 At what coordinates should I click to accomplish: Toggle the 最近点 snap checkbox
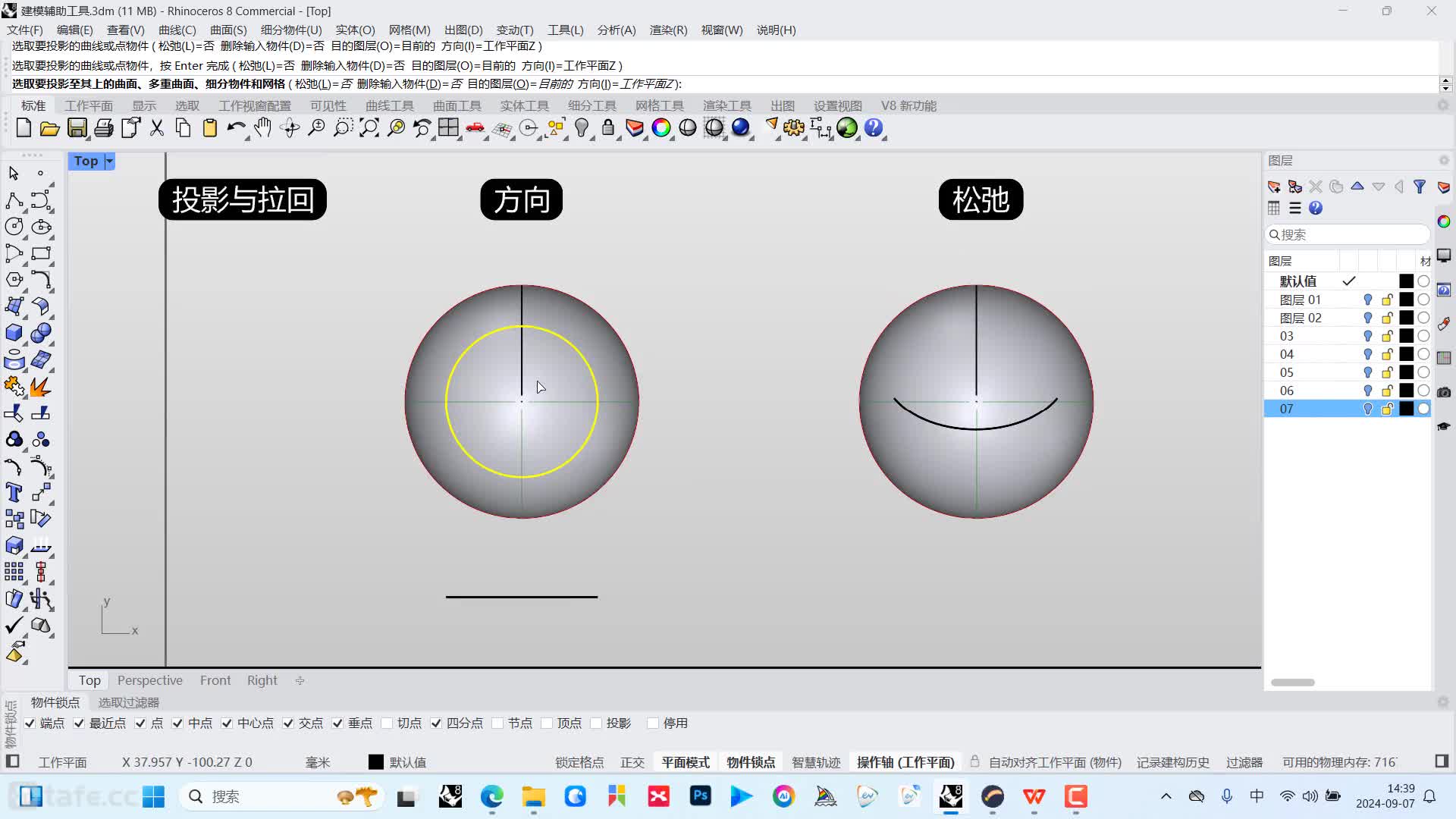coord(79,723)
